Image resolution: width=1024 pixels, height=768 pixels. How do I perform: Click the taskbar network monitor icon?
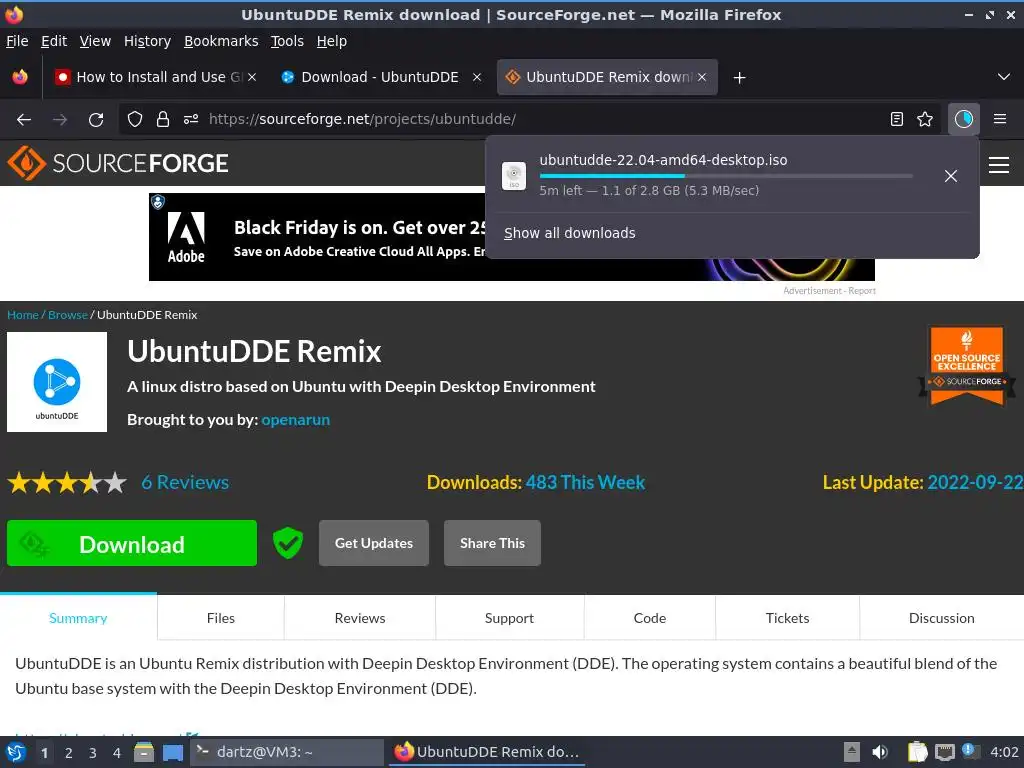coord(945,752)
